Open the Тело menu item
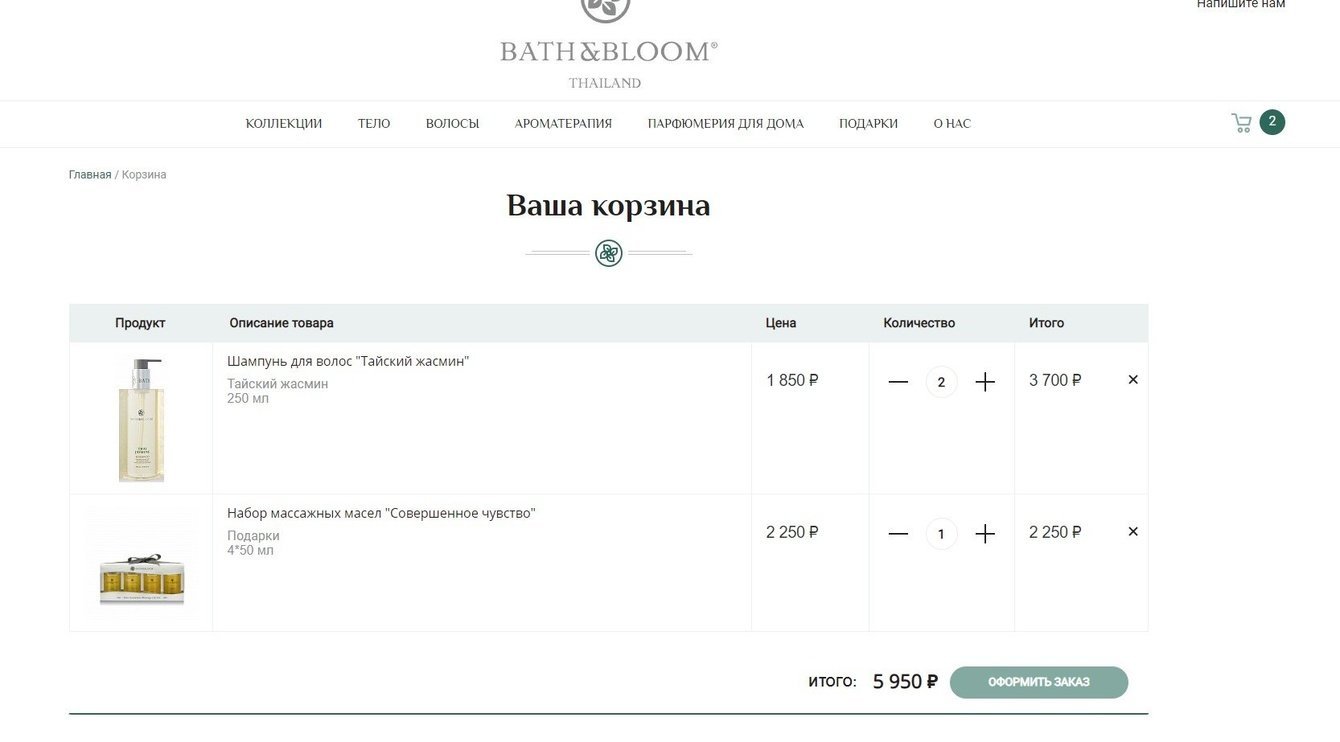The width and height of the screenshot is (1340, 742). [x=374, y=124]
